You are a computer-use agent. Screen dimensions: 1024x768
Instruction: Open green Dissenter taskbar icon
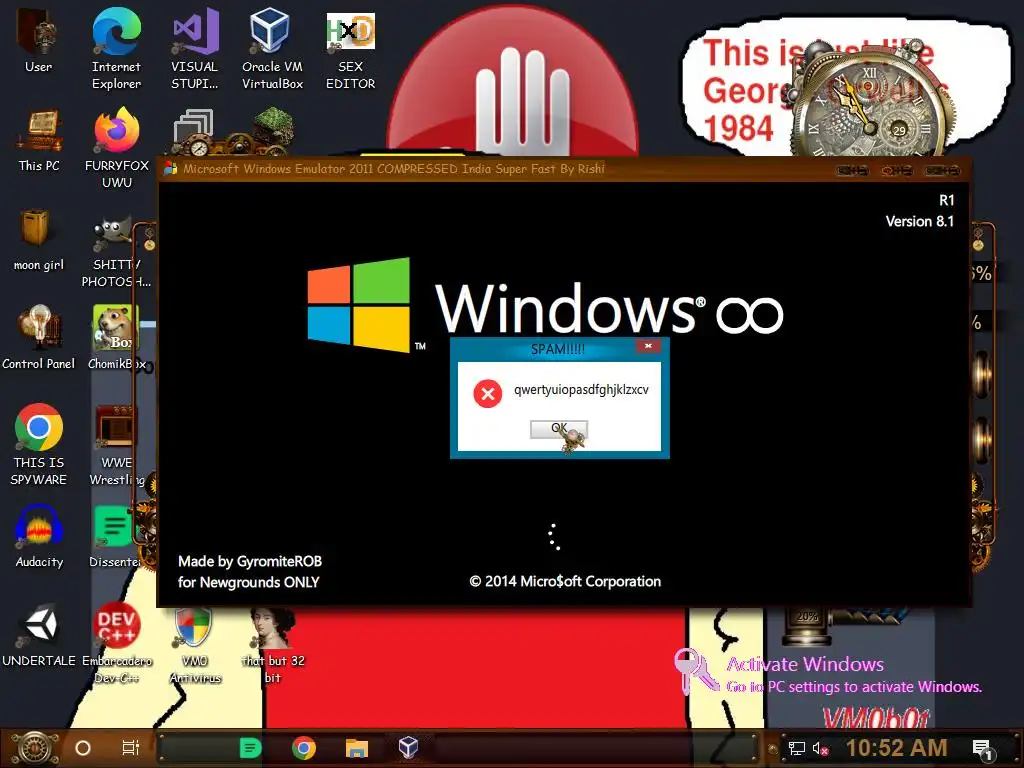(250, 748)
